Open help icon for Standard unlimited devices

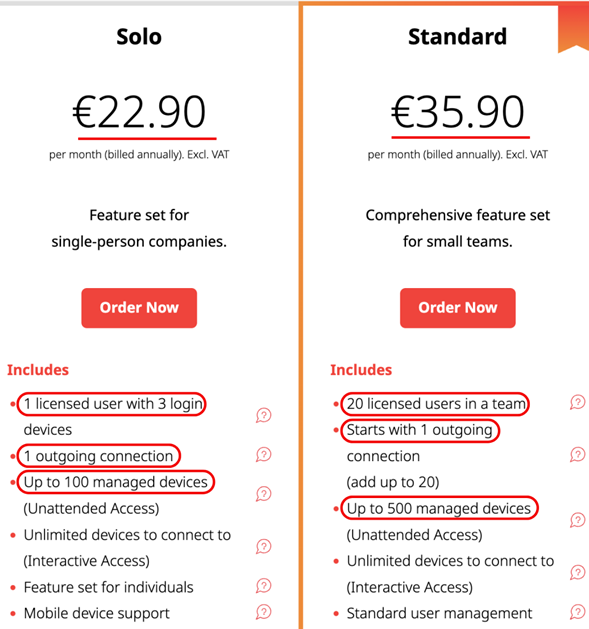577,573
